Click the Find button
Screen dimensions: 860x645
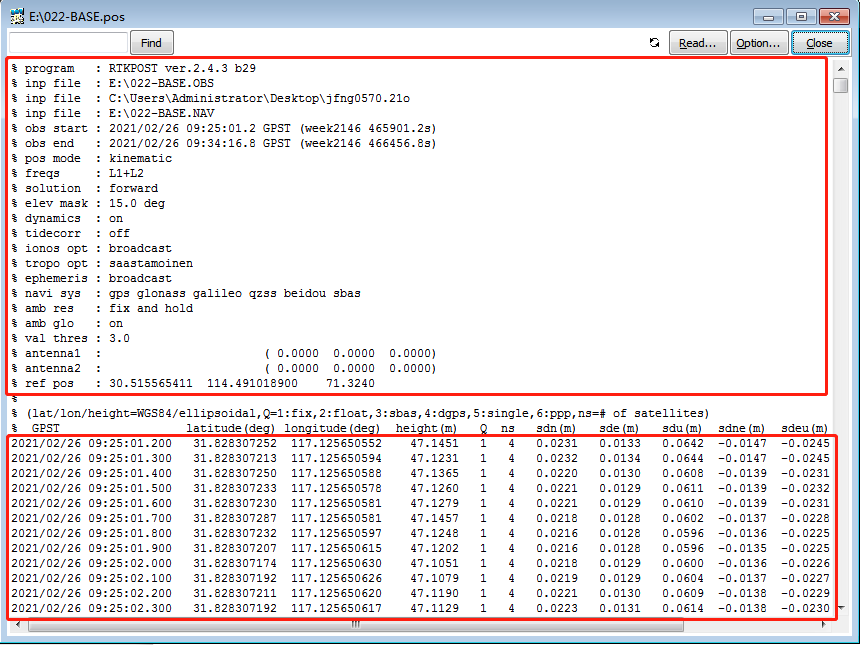tap(151, 43)
